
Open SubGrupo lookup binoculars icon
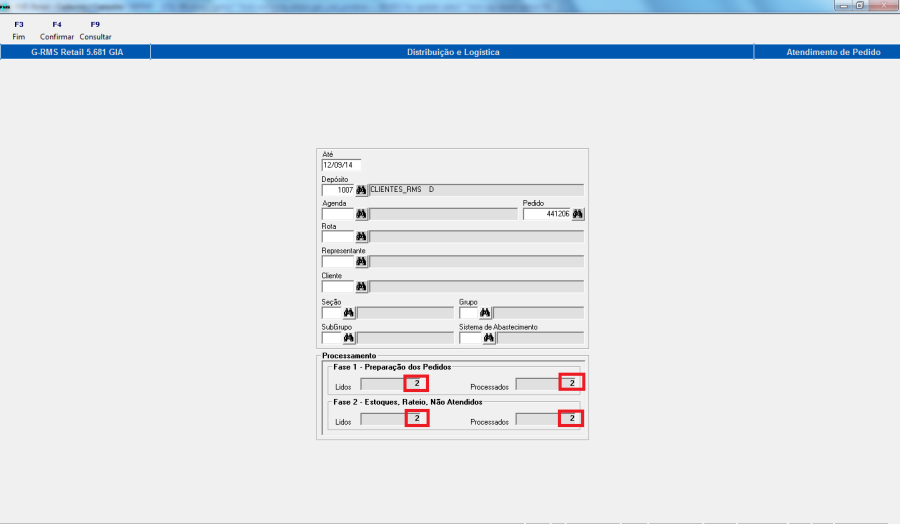coord(348,338)
